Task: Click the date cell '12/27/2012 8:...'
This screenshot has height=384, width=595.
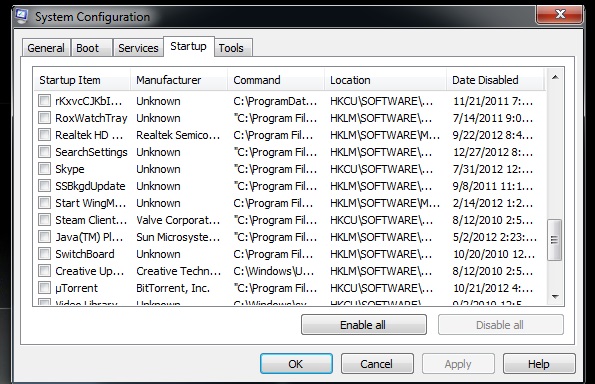Action: 493,152
